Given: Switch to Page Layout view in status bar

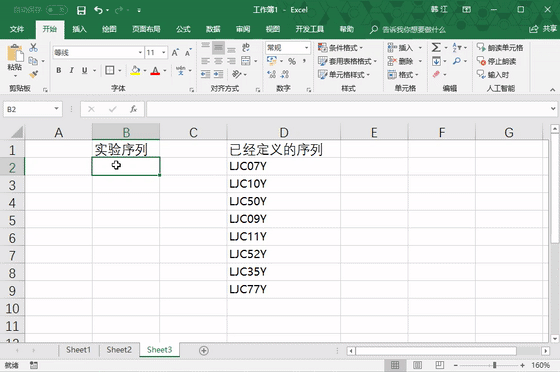Looking at the screenshot, I should click(x=417, y=365).
